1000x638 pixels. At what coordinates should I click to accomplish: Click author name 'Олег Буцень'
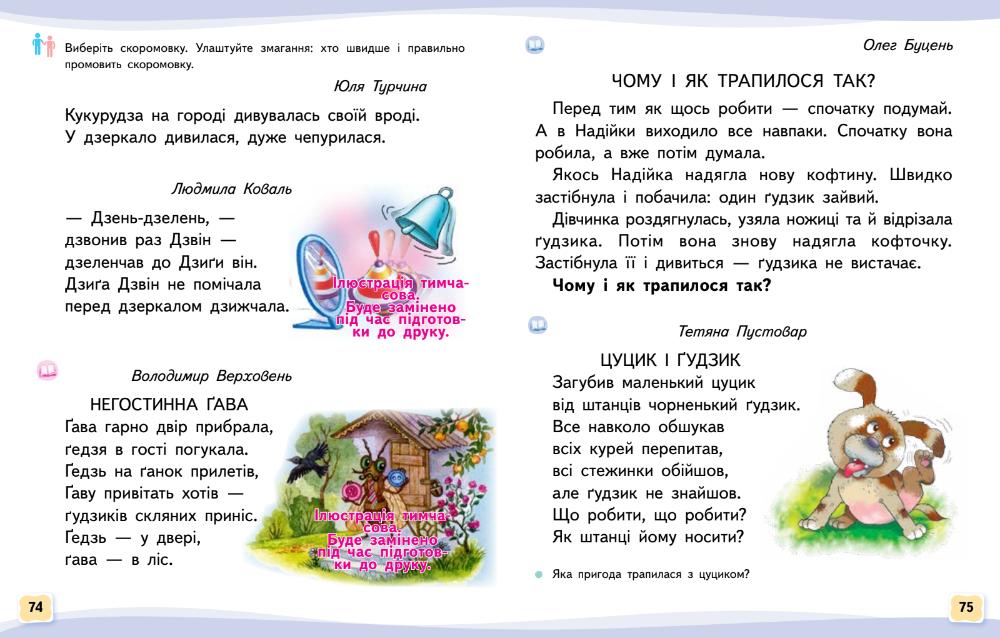point(908,45)
